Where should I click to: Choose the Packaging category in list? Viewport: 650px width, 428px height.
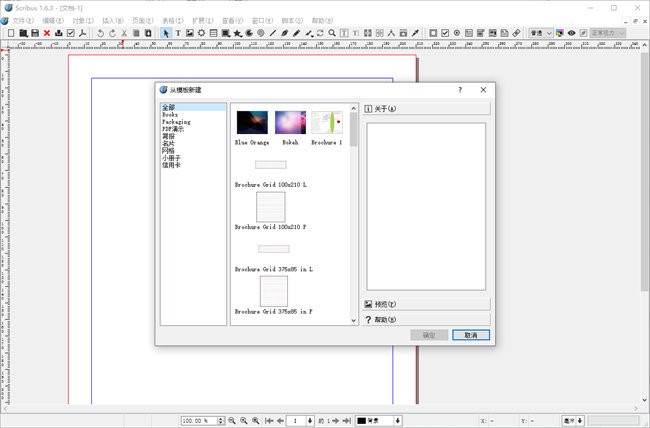(x=176, y=122)
